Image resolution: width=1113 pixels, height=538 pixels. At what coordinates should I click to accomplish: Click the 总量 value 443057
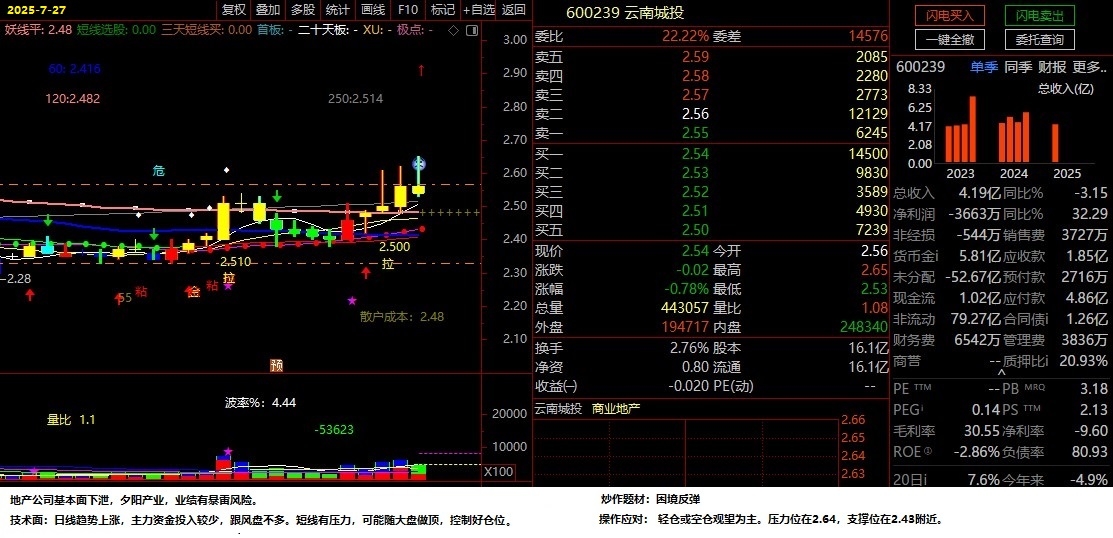(684, 308)
